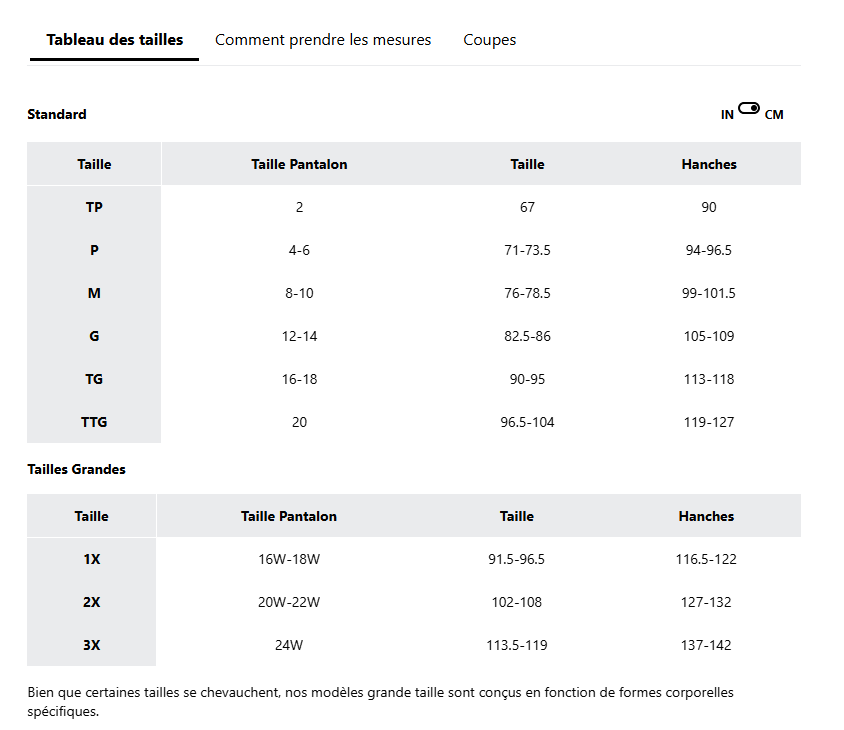Click the Tailles Grandes section heading
Image resolution: width=844 pixels, height=730 pixels.
coord(76,469)
